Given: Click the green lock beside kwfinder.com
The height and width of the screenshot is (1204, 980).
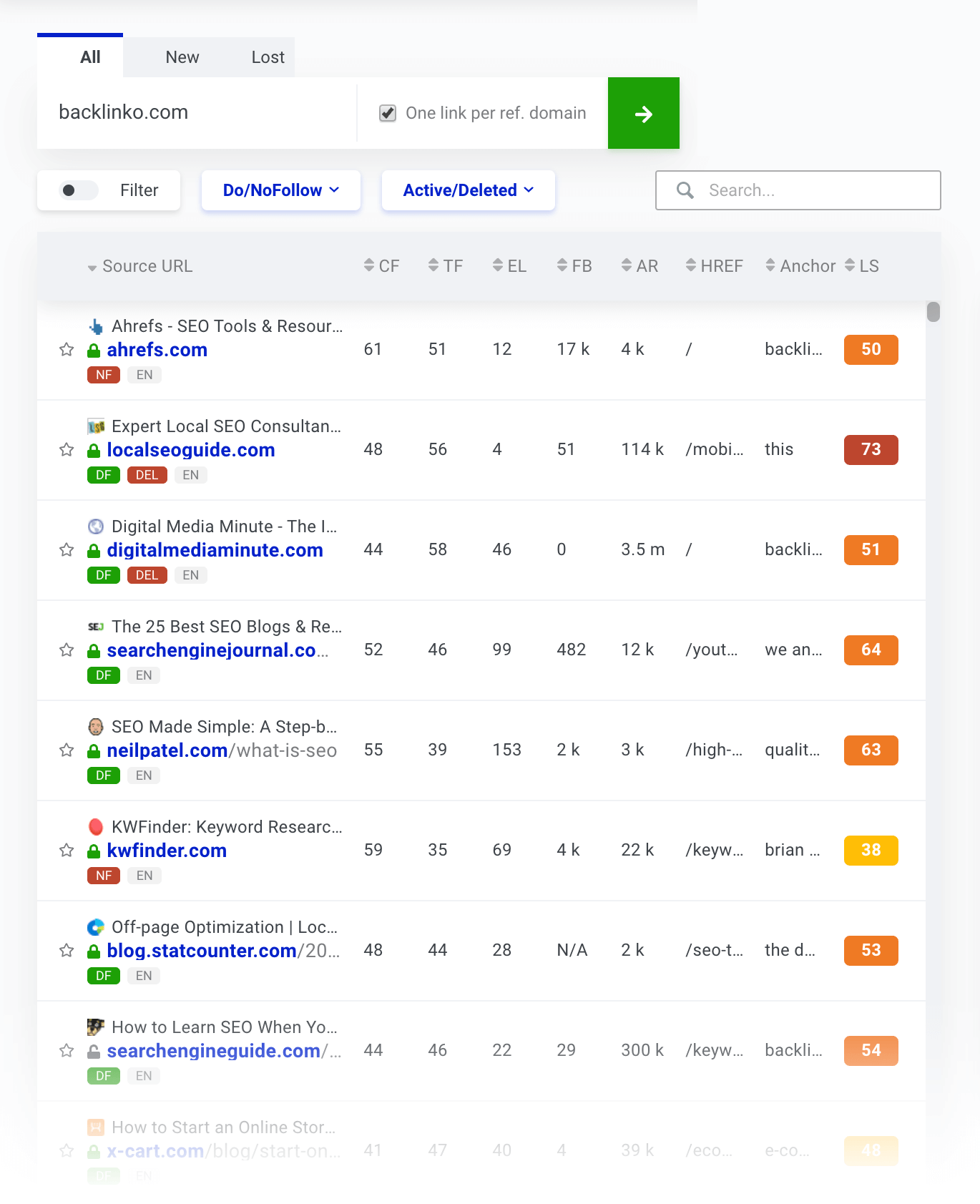Looking at the screenshot, I should [94, 851].
